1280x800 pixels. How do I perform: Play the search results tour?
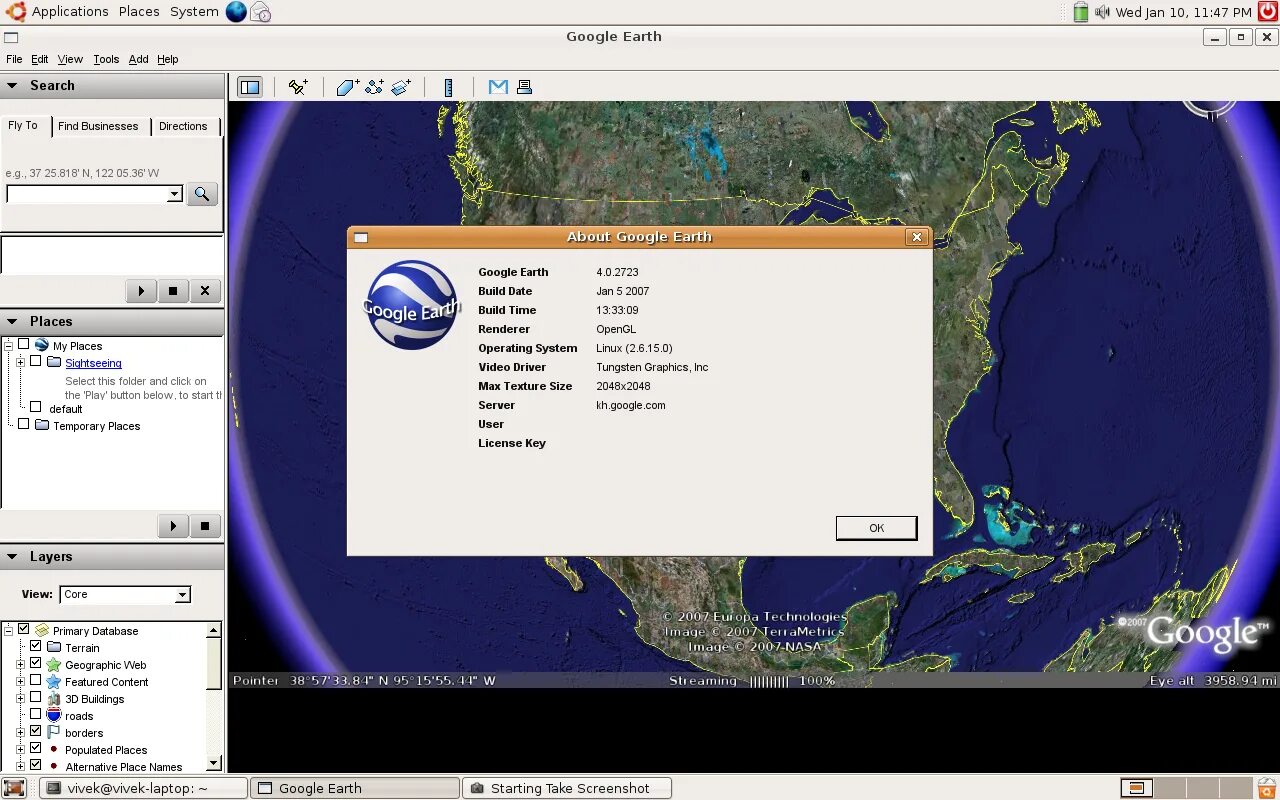point(141,291)
